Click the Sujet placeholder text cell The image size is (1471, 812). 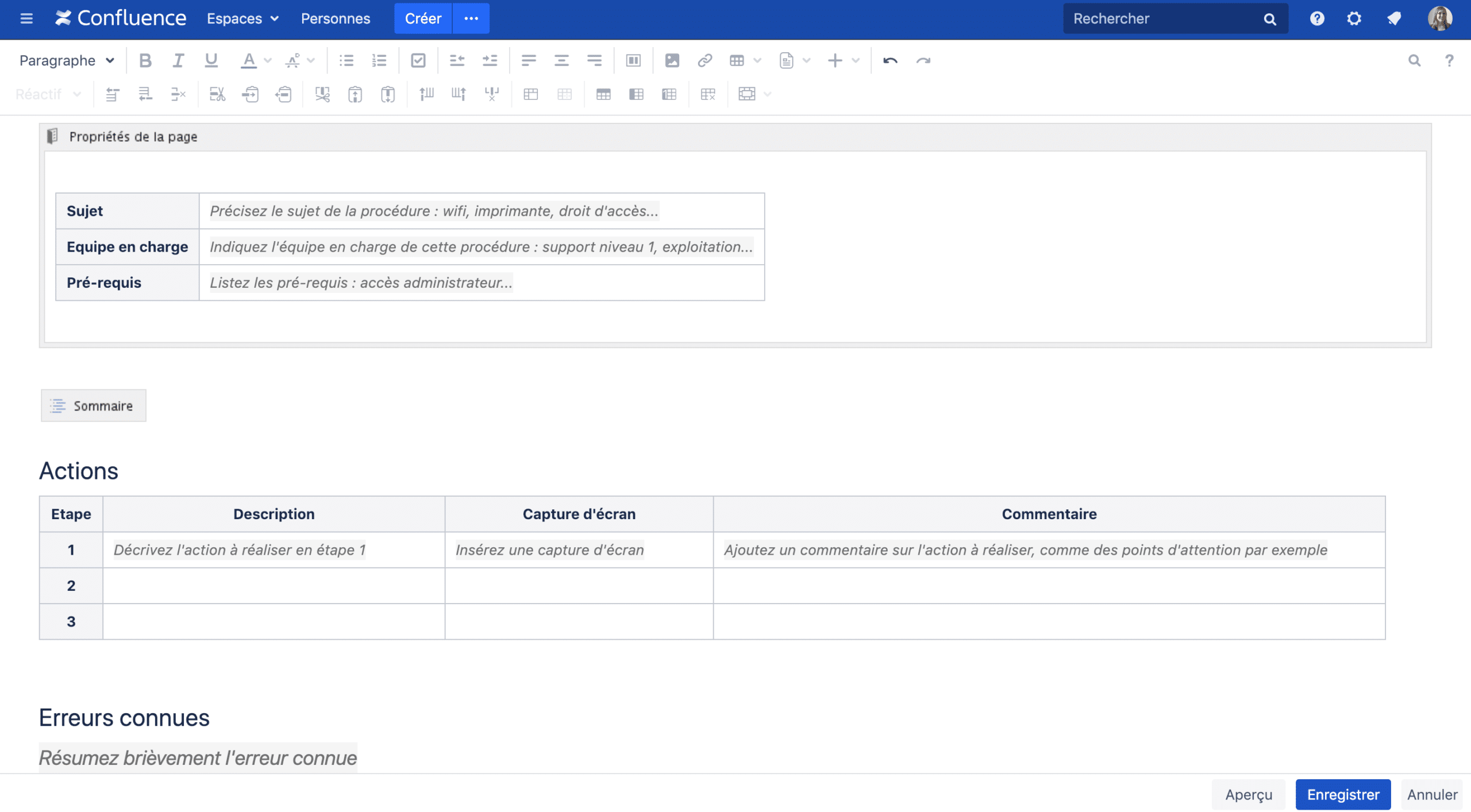pos(482,211)
